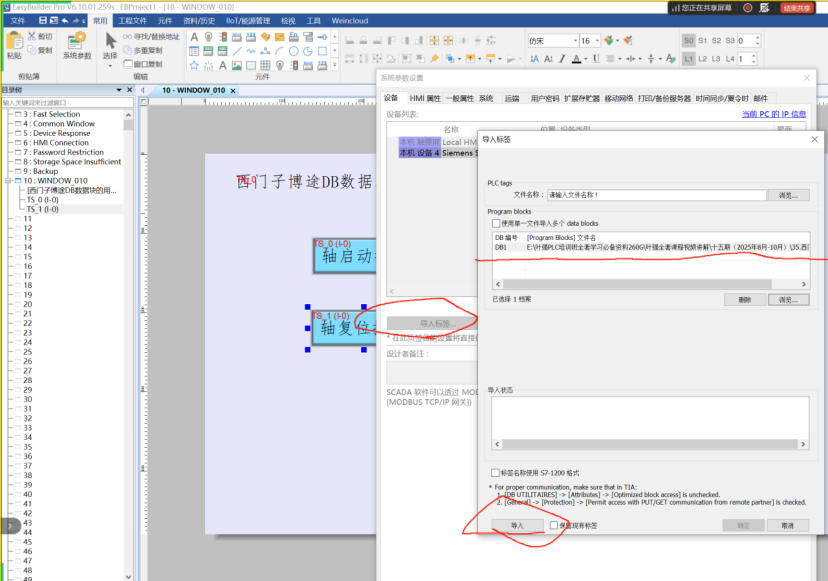Image resolution: width=828 pixels, height=581 pixels.
Task: Increase the state number stepper
Action: pos(758,38)
